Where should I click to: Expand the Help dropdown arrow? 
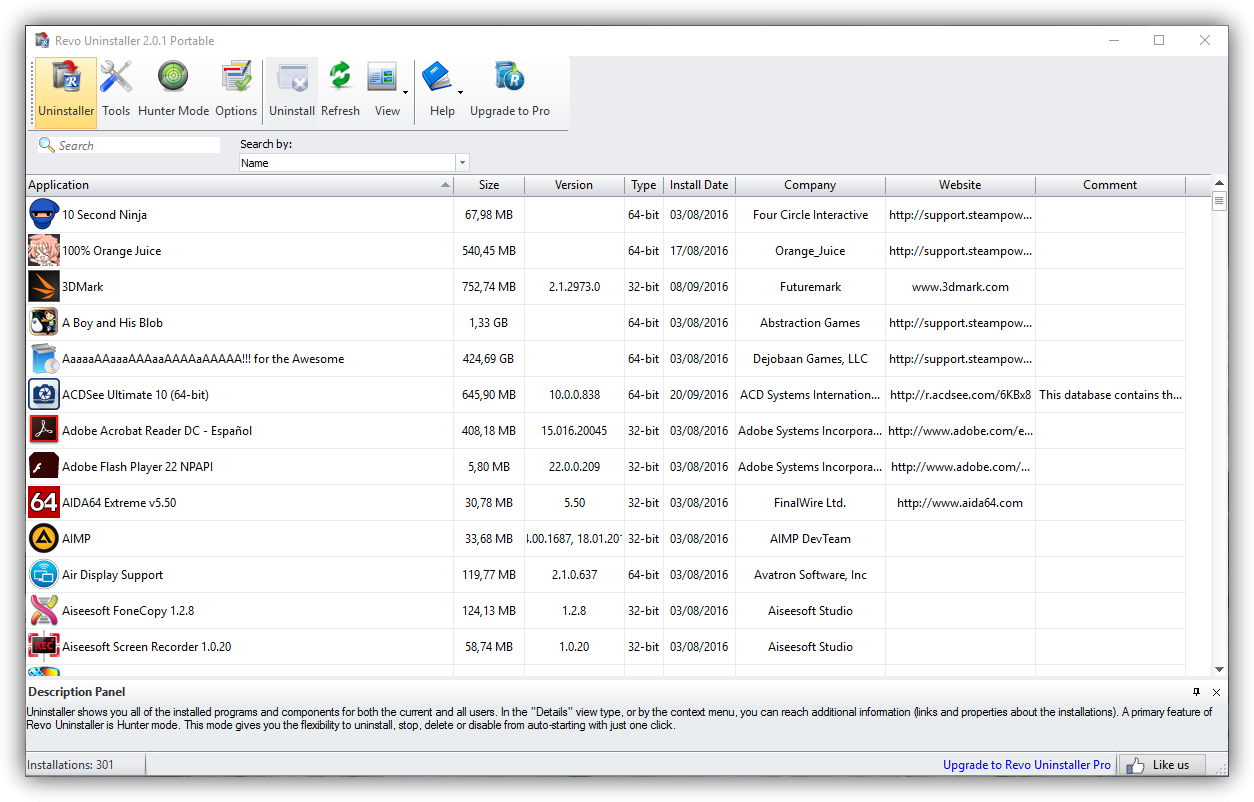[460, 92]
